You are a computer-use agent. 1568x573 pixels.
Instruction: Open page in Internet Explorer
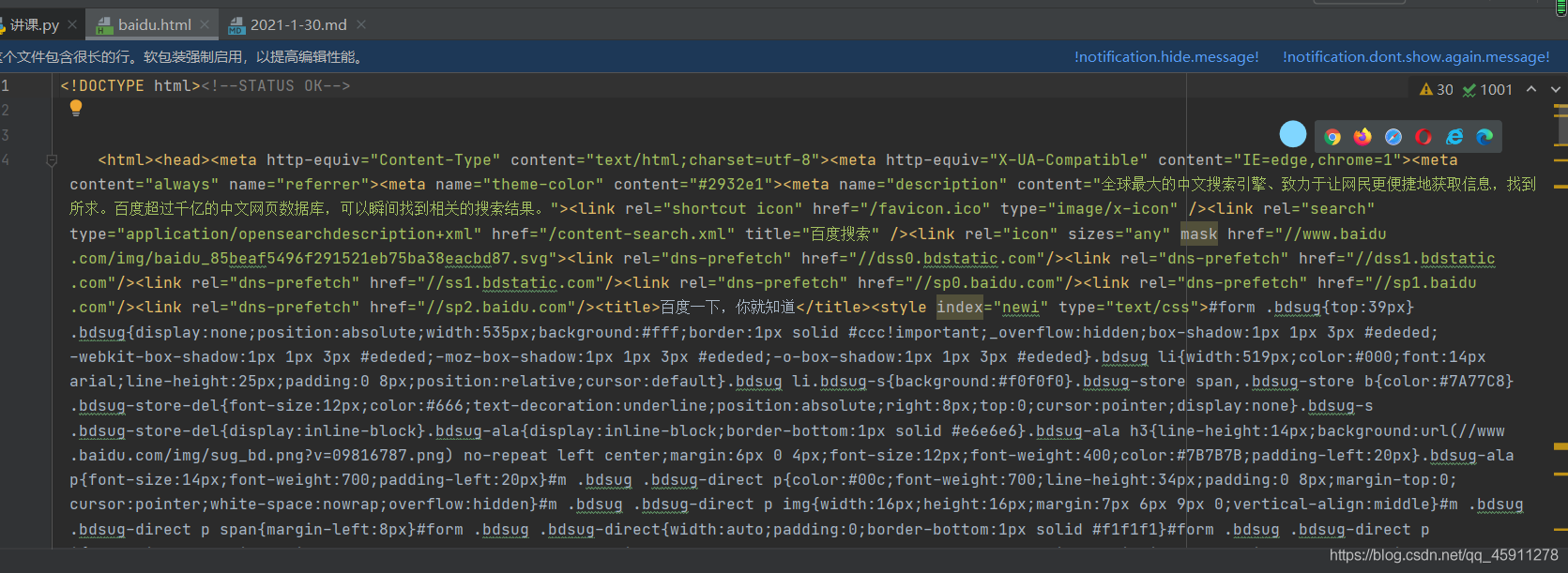click(x=1454, y=137)
